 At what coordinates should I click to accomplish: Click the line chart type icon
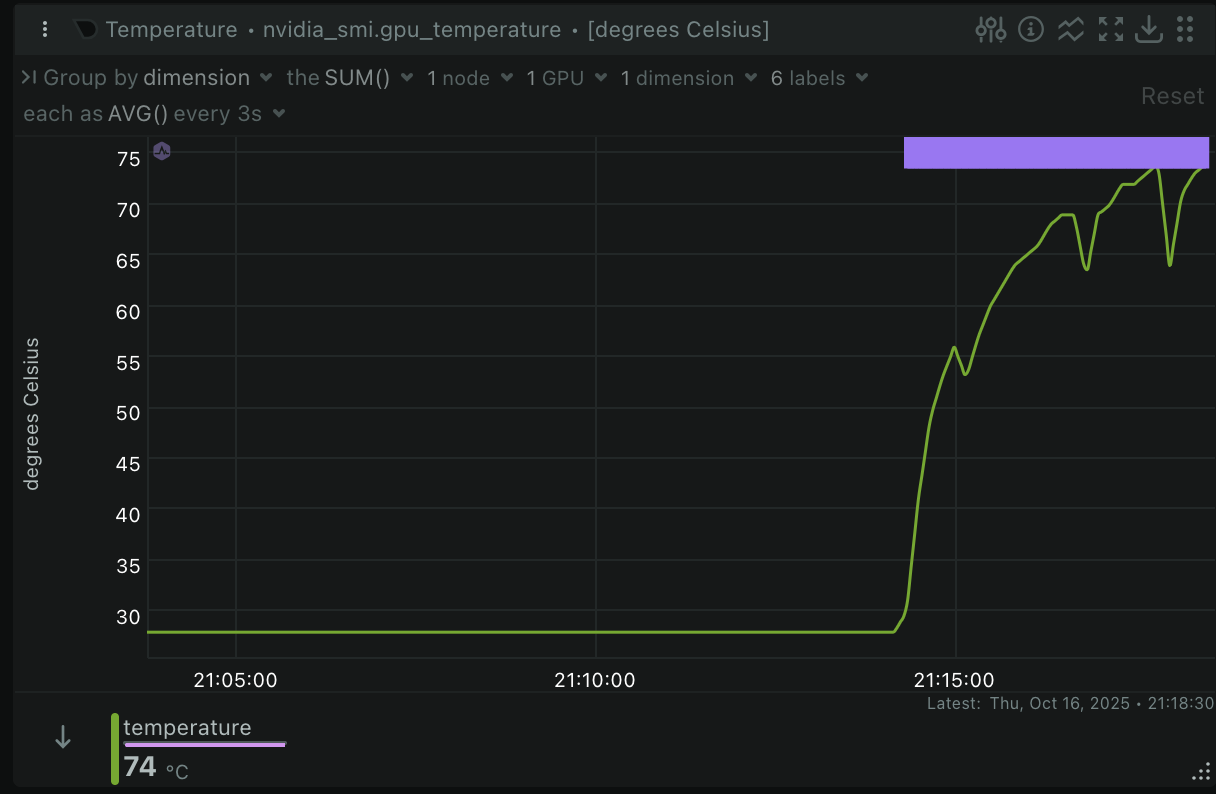click(1071, 30)
